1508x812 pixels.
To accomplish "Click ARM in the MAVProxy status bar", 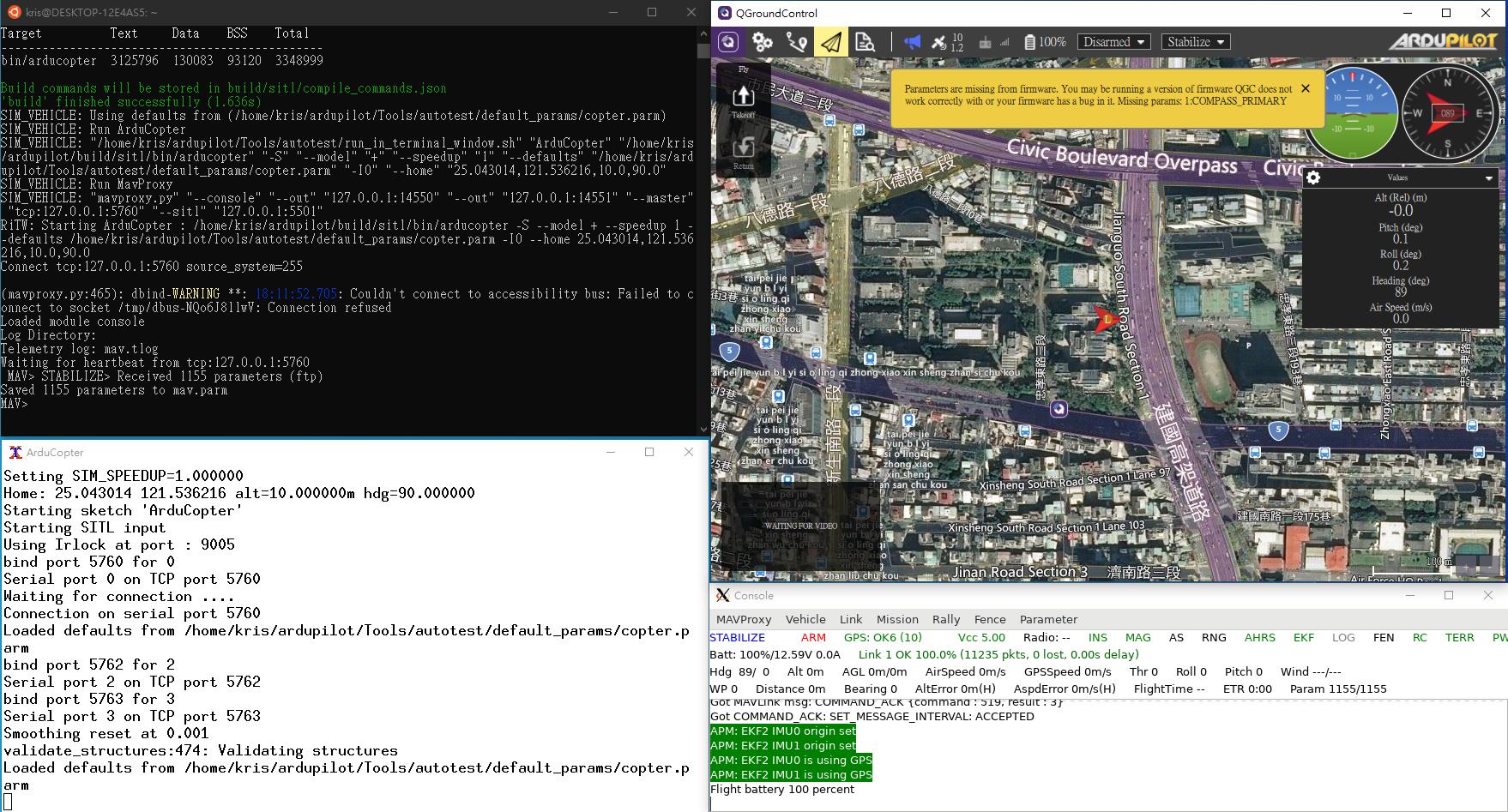I will coord(813,637).
